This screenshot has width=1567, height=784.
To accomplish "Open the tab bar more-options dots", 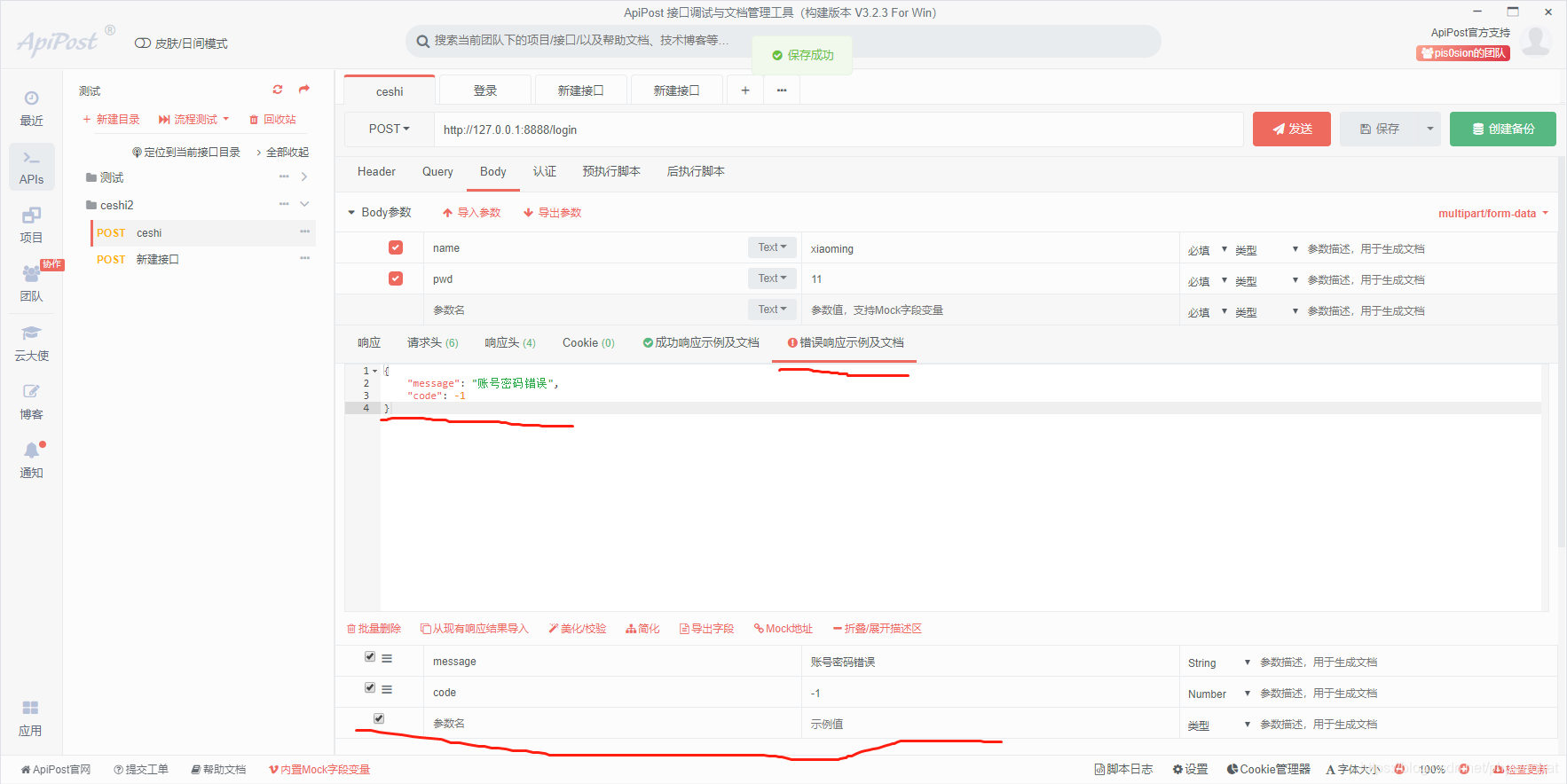I will pyautogui.click(x=782, y=90).
